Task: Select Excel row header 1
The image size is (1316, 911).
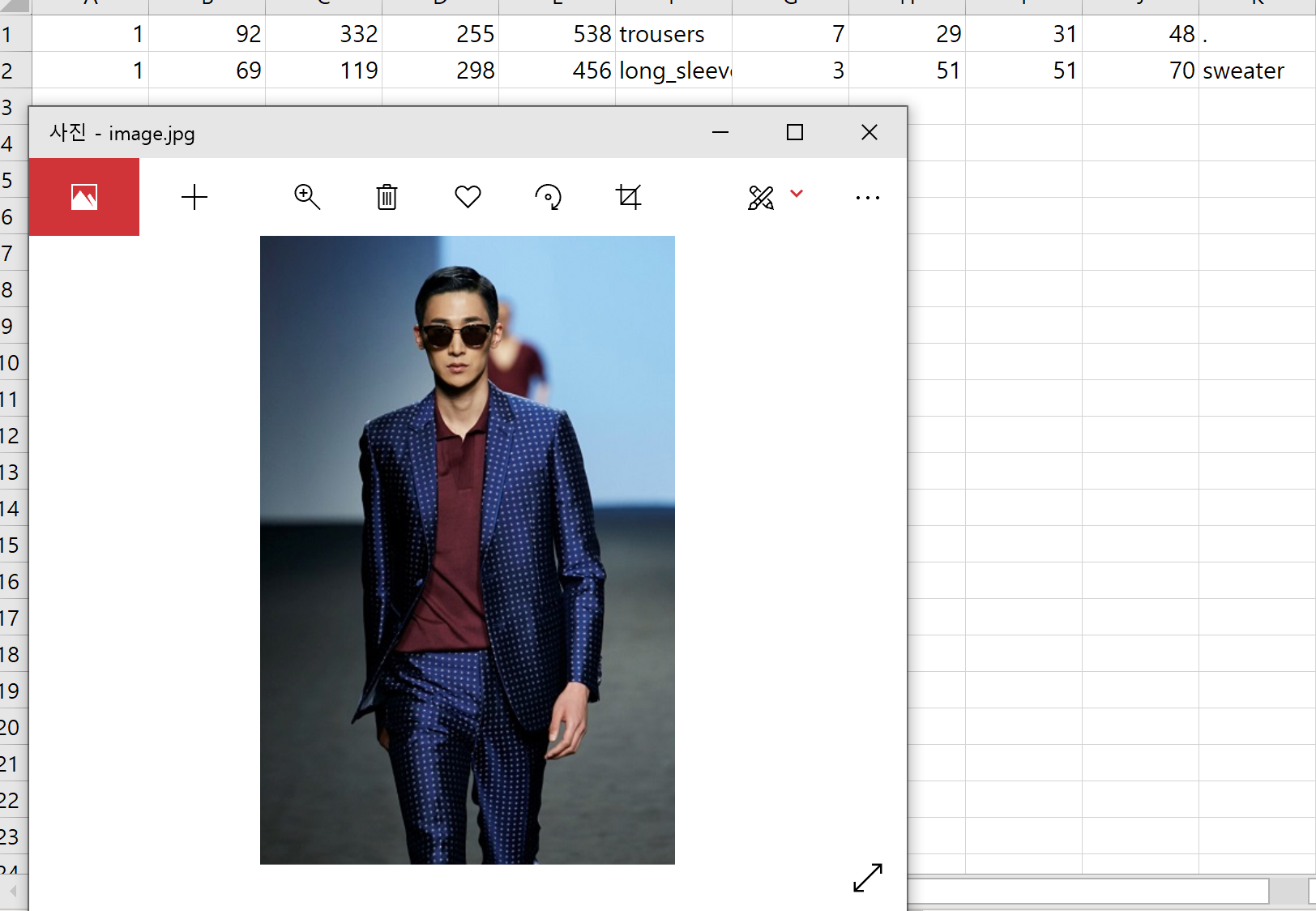Action: click(15, 34)
